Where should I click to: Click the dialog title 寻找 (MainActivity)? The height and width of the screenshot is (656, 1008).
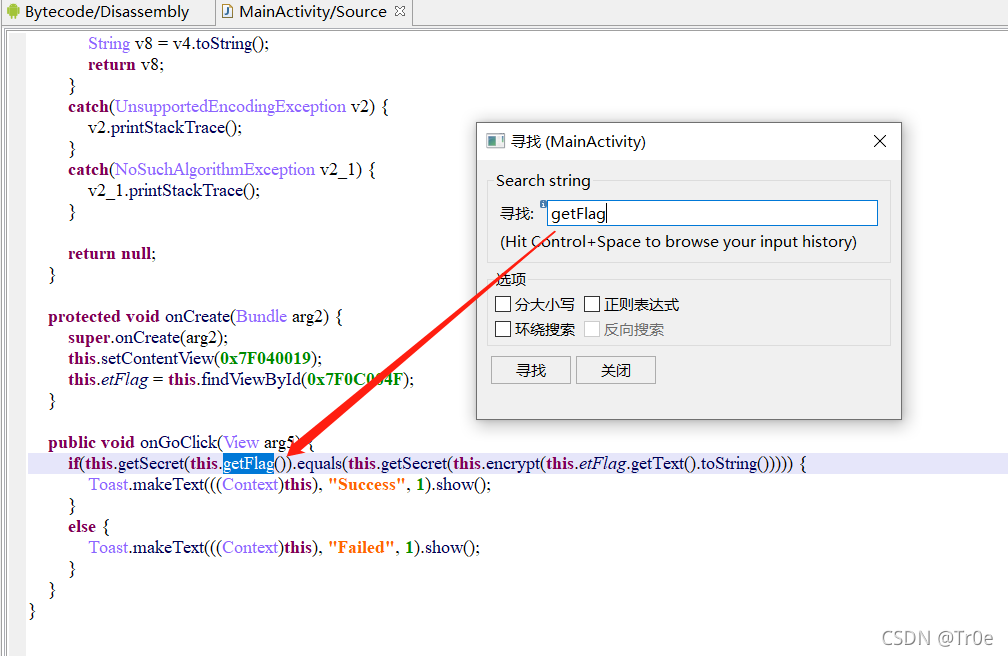tap(578, 141)
